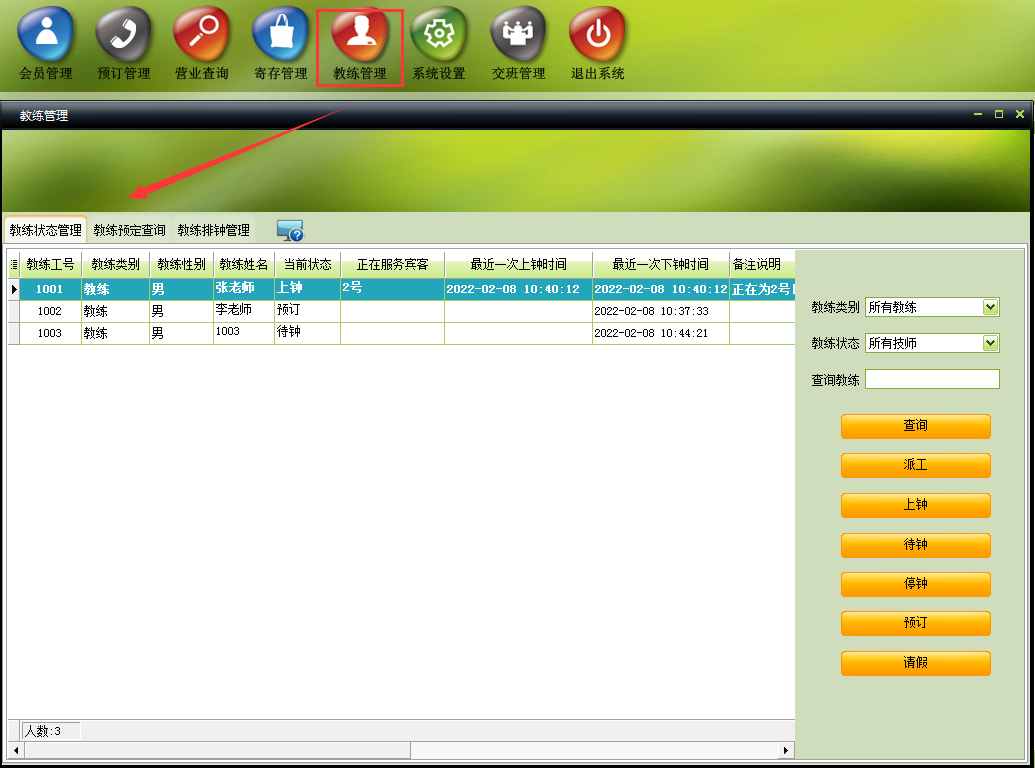Sort by 教练类别 column header

(116, 265)
